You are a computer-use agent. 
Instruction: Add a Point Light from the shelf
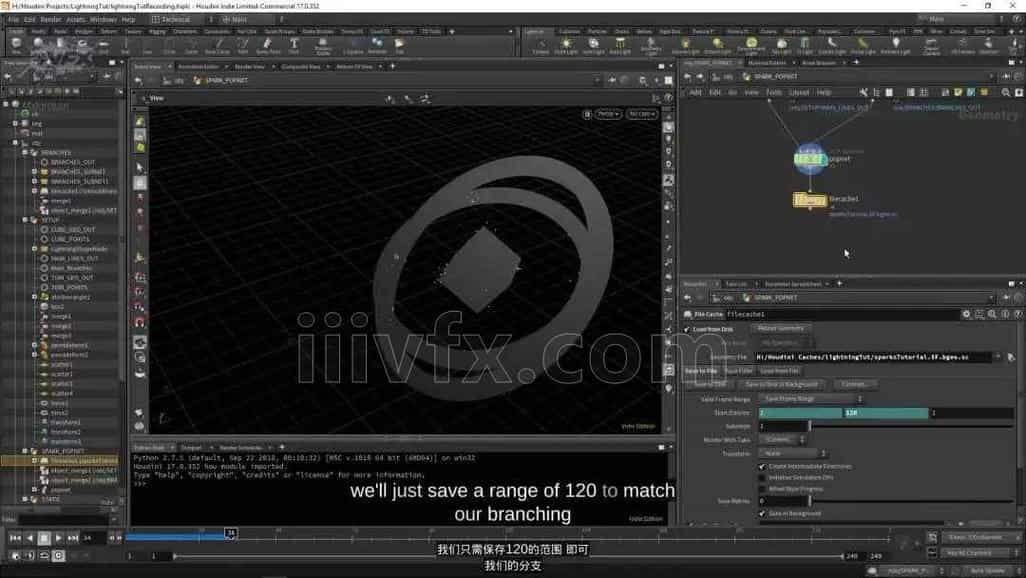point(566,46)
